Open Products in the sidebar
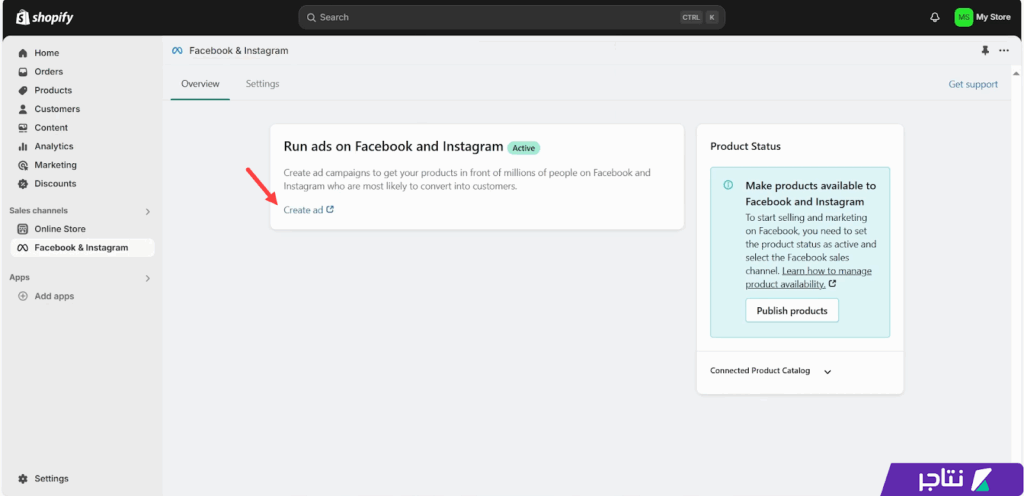Screen dimensions: 1024x496 [52, 90]
